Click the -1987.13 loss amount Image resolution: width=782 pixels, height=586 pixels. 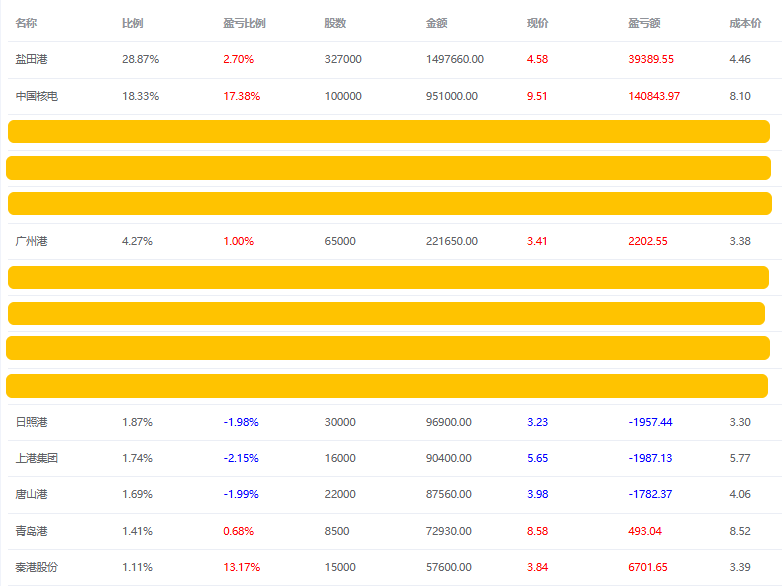(x=650, y=458)
